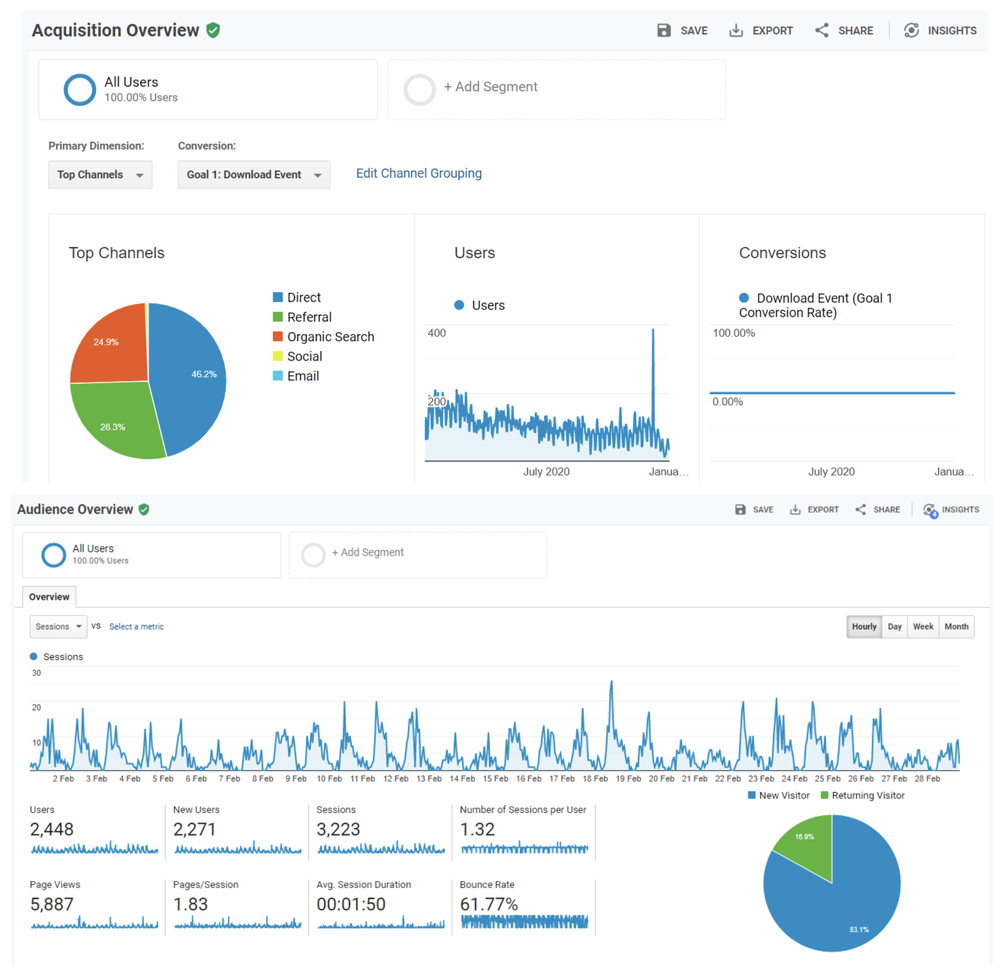1000x970 pixels.
Task: Click the Email light-blue legend swatch
Action: tap(277, 376)
